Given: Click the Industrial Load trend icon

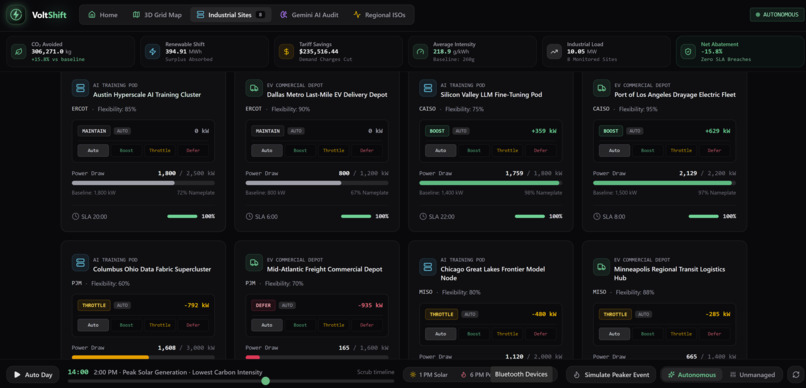Looking at the screenshot, I should point(554,51).
